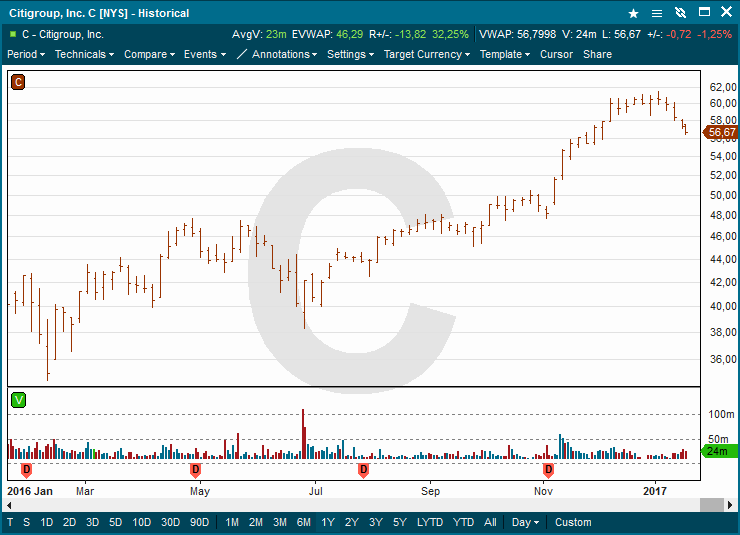Open the Annotations dropdown

coord(284,54)
